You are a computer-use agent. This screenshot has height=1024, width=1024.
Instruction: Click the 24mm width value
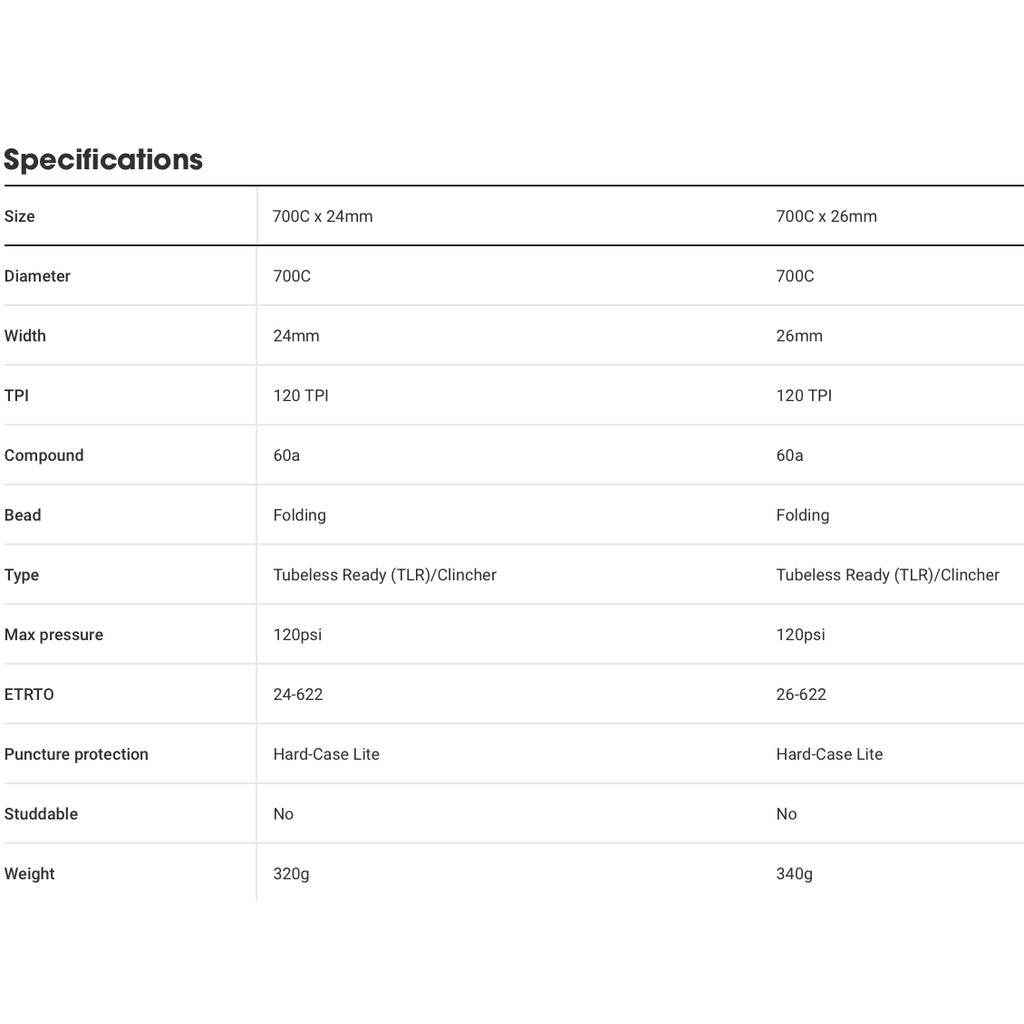pyautogui.click(x=296, y=336)
